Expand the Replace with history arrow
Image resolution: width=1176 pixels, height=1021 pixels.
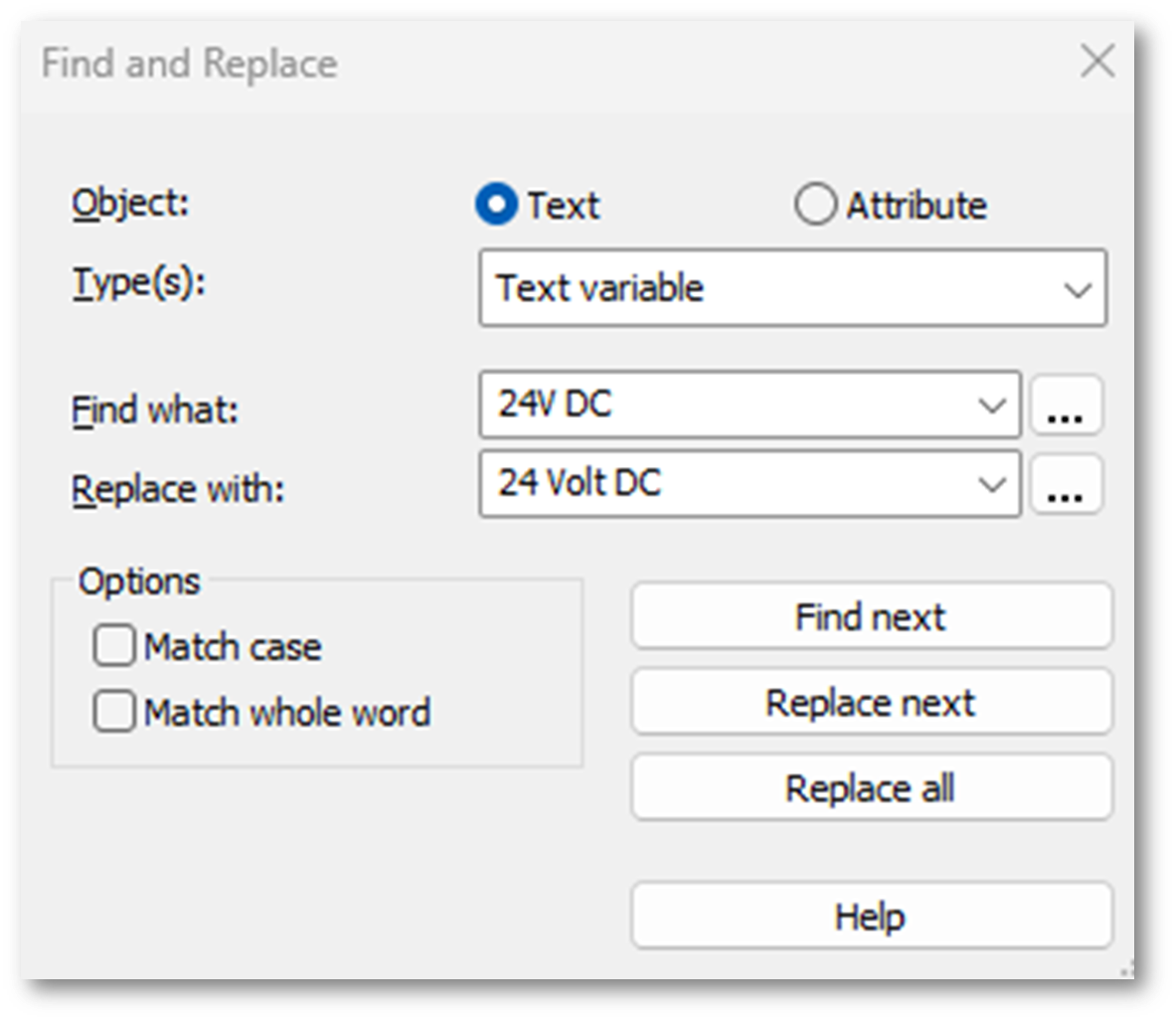point(991,485)
